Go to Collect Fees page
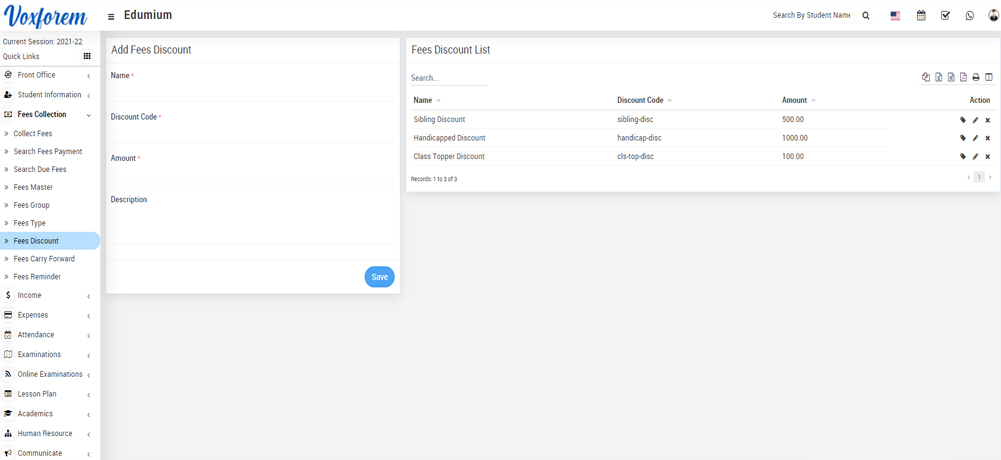Image resolution: width=1001 pixels, height=460 pixels. (x=33, y=133)
